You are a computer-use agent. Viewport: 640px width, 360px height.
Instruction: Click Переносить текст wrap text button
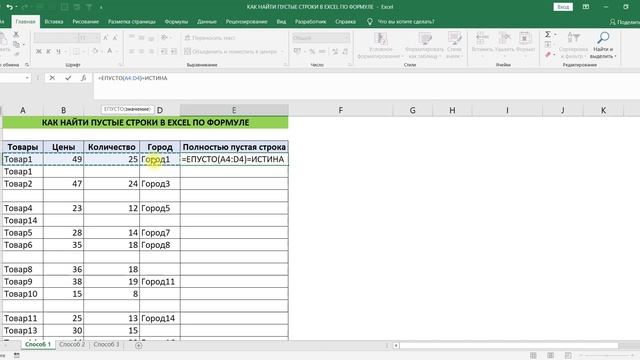coord(210,38)
